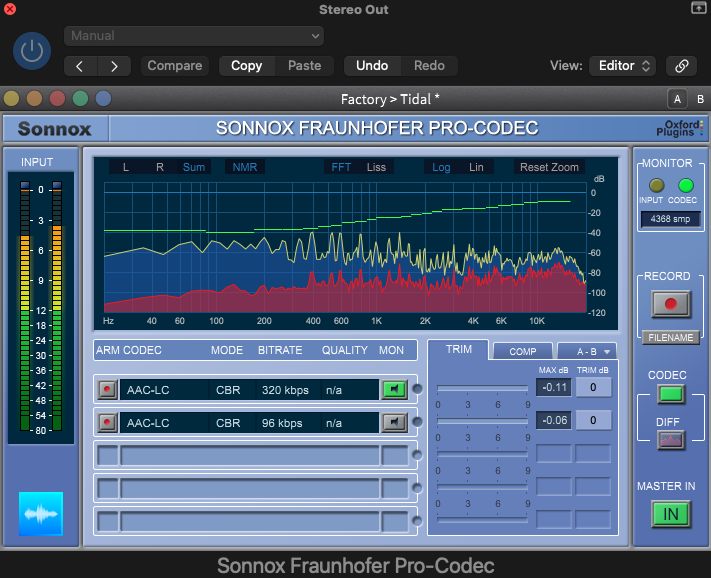
Task: Set frequency scale to Lin
Action: click(476, 167)
